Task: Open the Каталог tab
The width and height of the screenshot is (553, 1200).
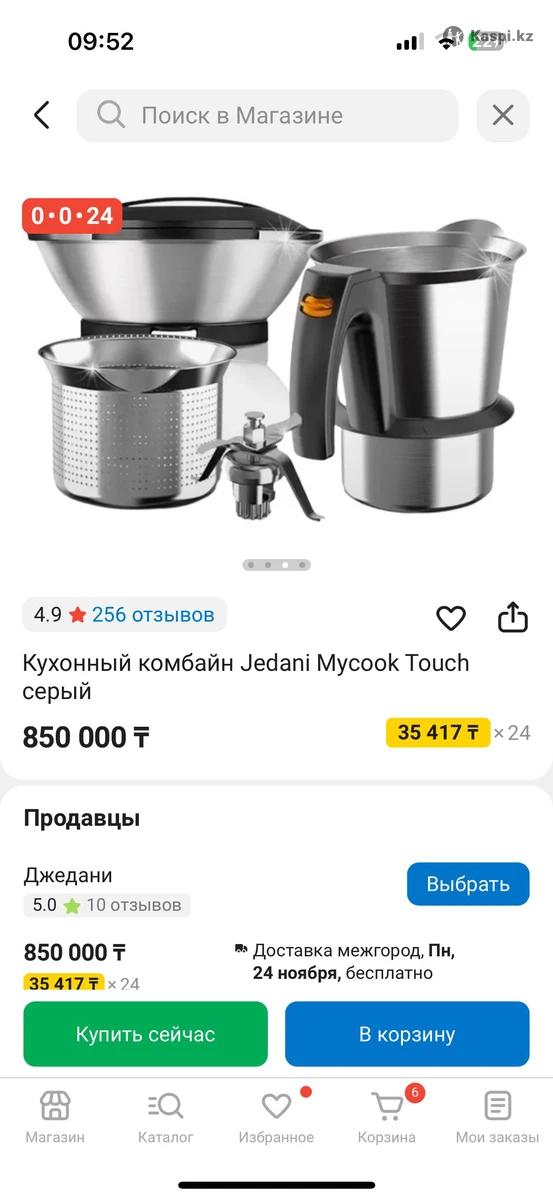Action: (x=166, y=1117)
